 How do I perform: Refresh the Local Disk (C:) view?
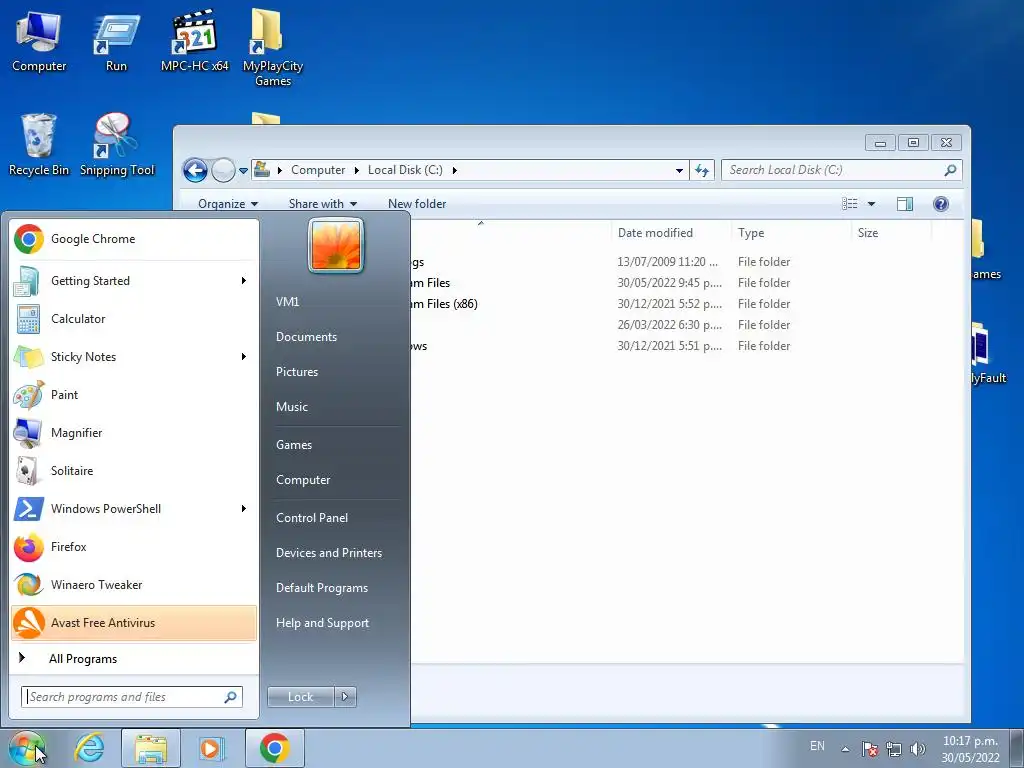coord(702,170)
